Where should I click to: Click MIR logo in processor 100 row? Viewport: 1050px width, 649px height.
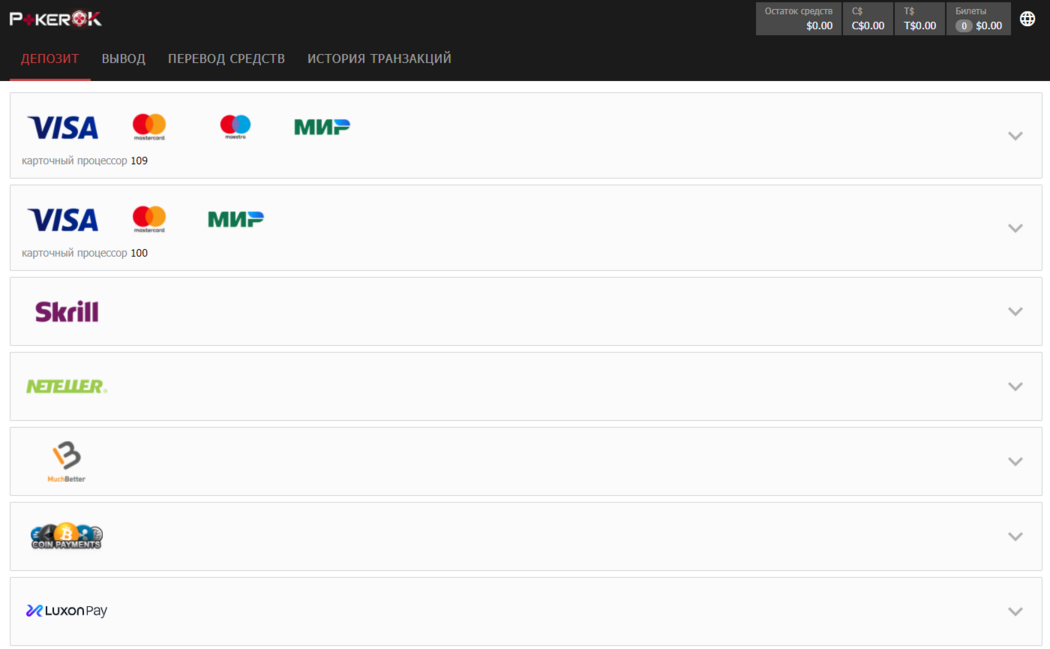click(236, 219)
